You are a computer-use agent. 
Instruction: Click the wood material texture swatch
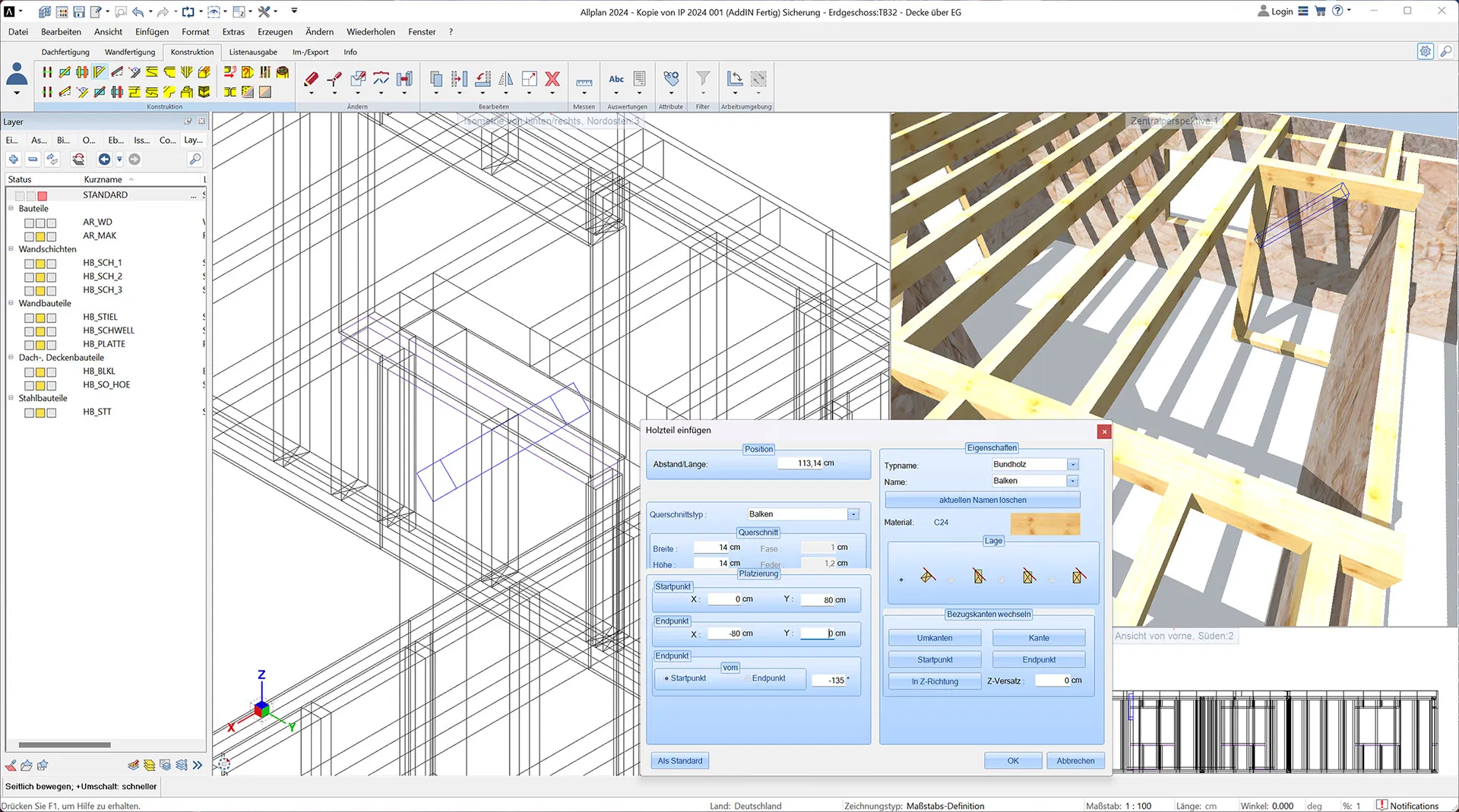coord(1045,523)
